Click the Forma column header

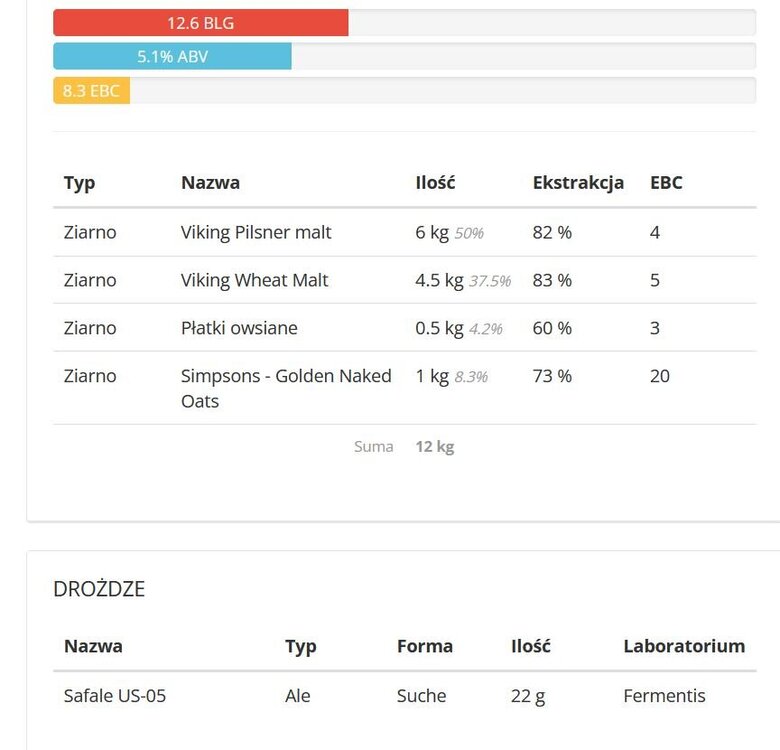tap(425, 646)
